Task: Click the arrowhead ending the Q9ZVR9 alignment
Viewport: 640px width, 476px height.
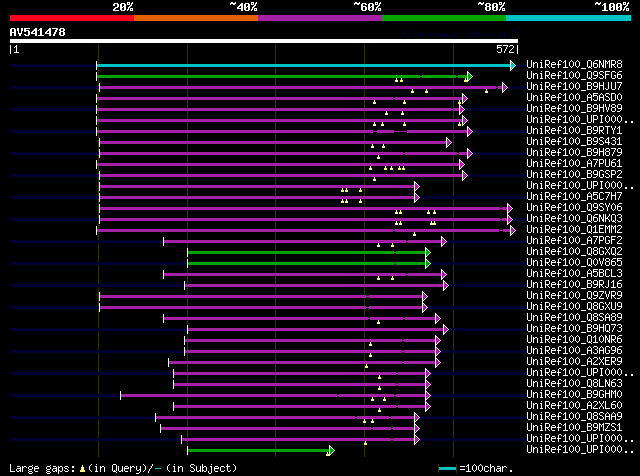Action: [424, 297]
